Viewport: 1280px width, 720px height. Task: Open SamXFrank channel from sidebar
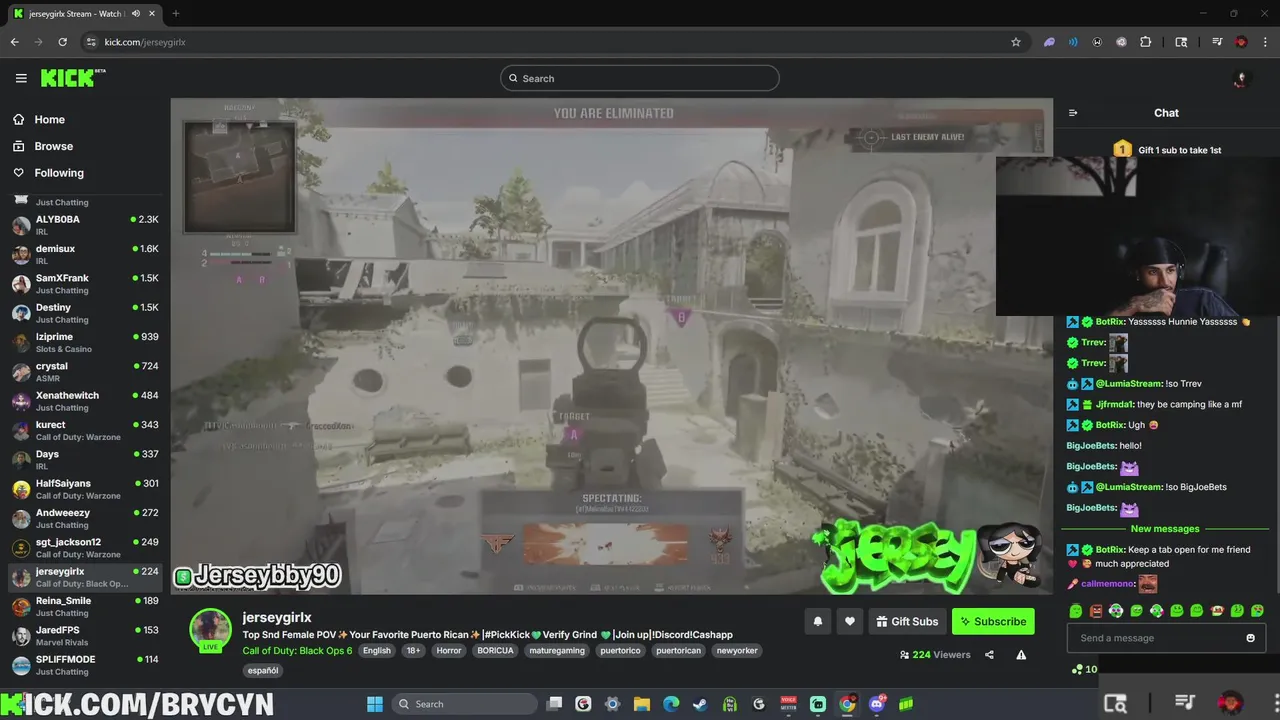click(x=85, y=284)
